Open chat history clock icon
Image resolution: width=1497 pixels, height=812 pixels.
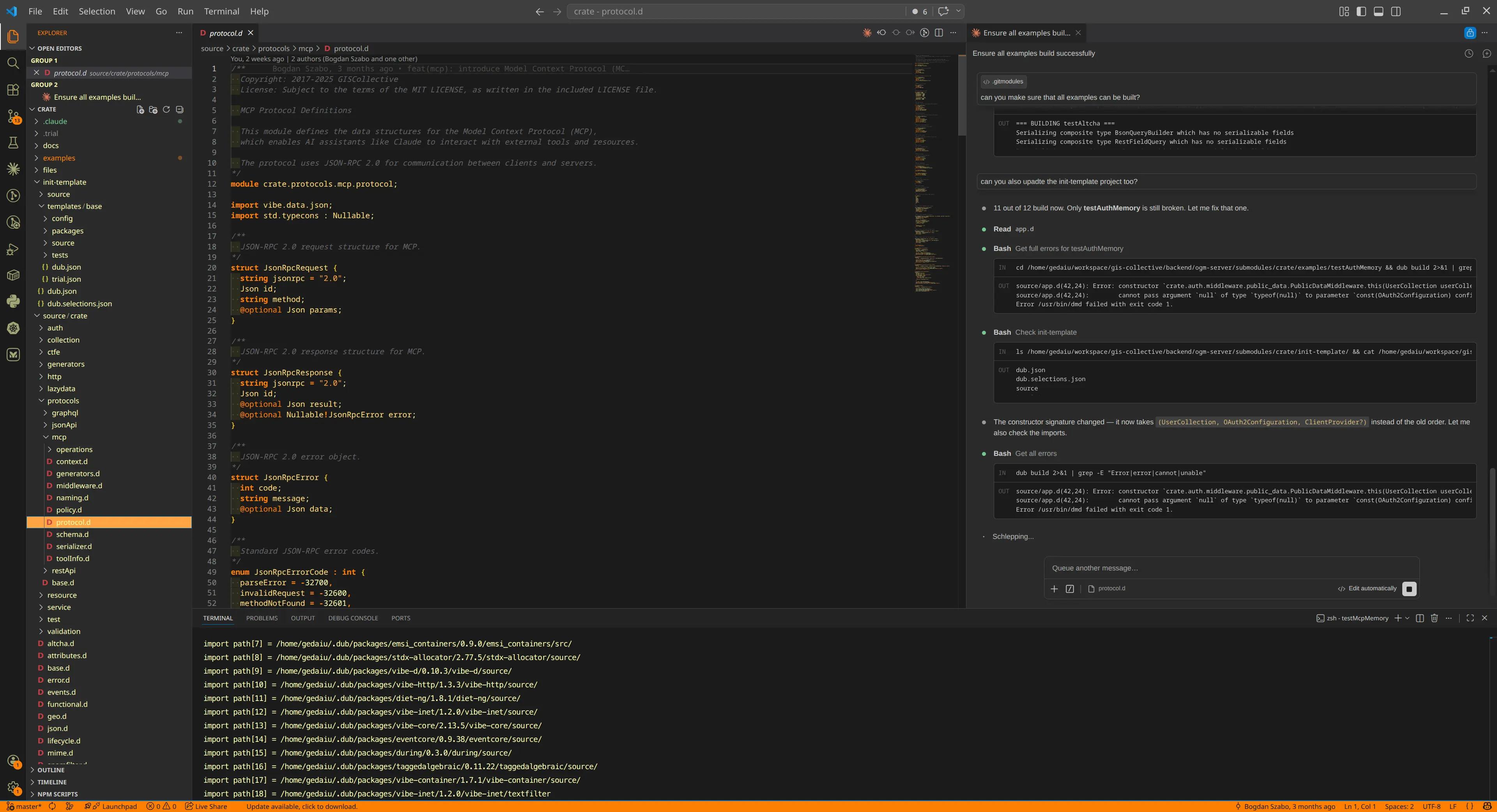pyautogui.click(x=1469, y=53)
